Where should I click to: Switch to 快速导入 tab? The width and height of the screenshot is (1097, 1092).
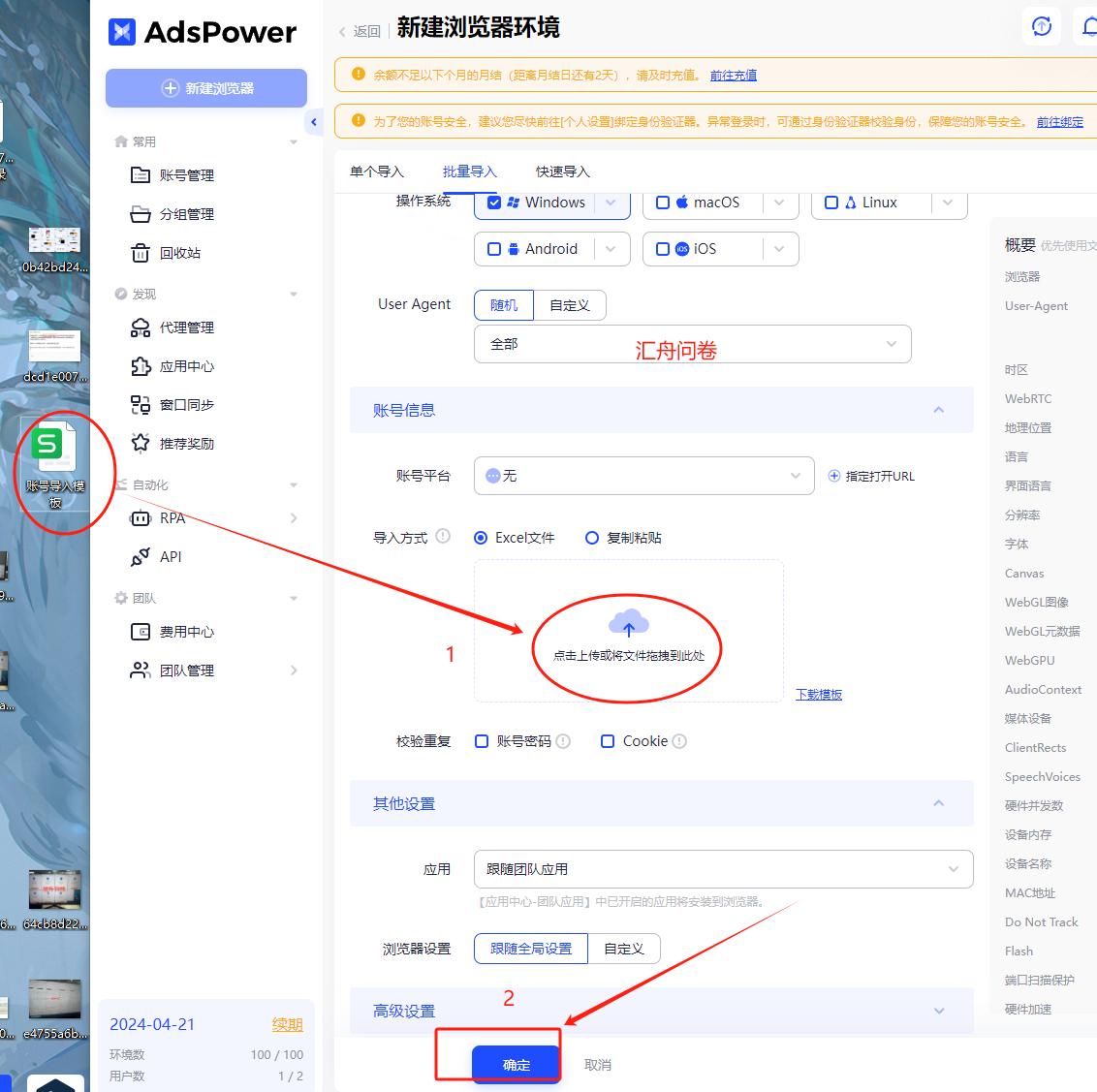pyautogui.click(x=562, y=172)
